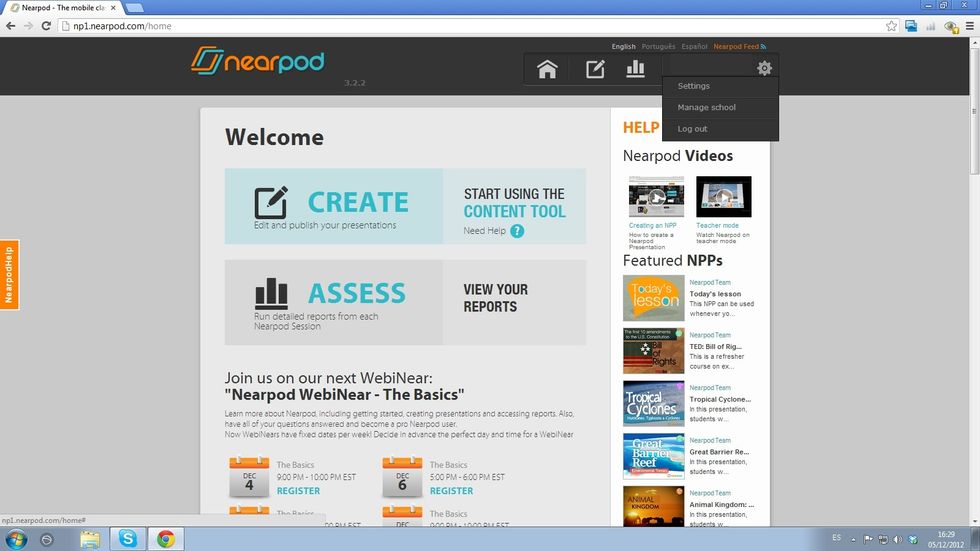The image size is (980, 551).
Task: Bookmark page with star icon
Action: (x=891, y=26)
